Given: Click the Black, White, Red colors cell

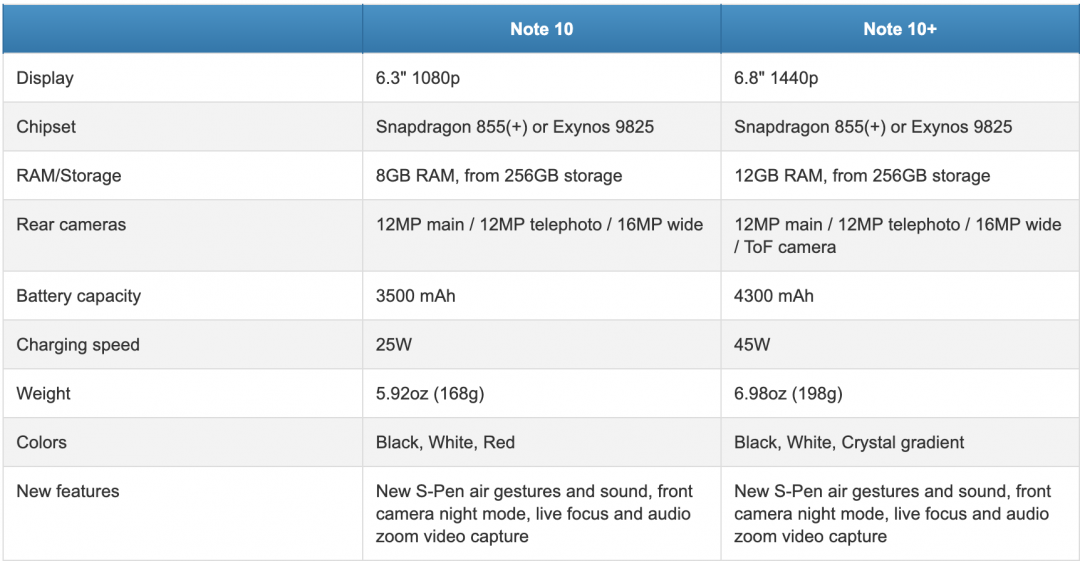Looking at the screenshot, I should [x=445, y=442].
